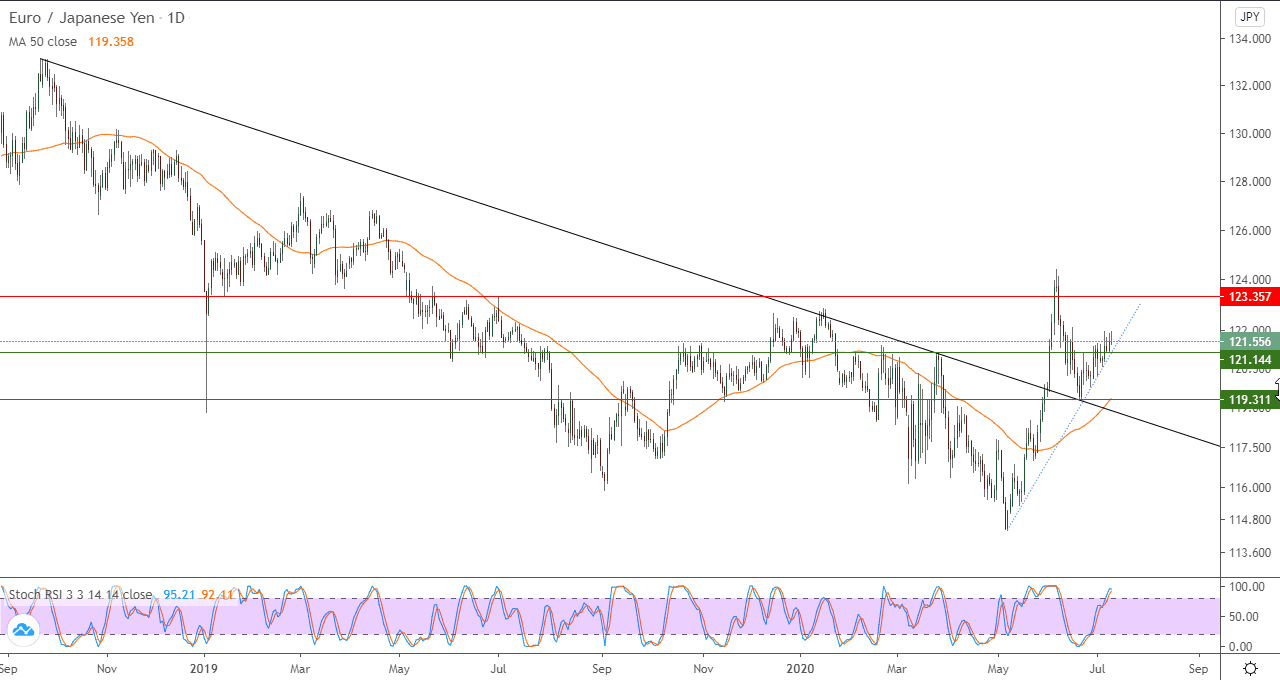Click the 113.600 price axis label

(x=1251, y=553)
